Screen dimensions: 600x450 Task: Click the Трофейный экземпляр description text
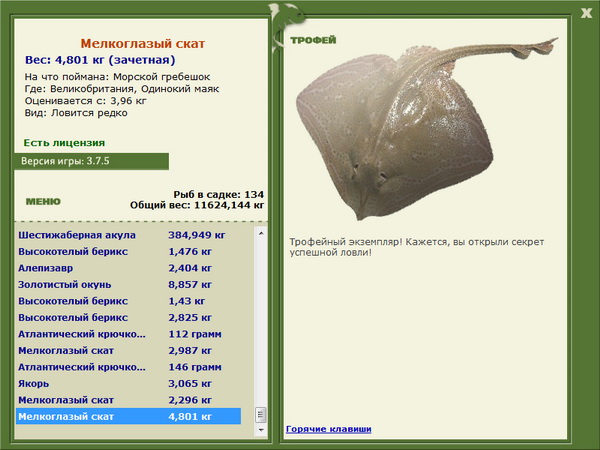pos(416,247)
